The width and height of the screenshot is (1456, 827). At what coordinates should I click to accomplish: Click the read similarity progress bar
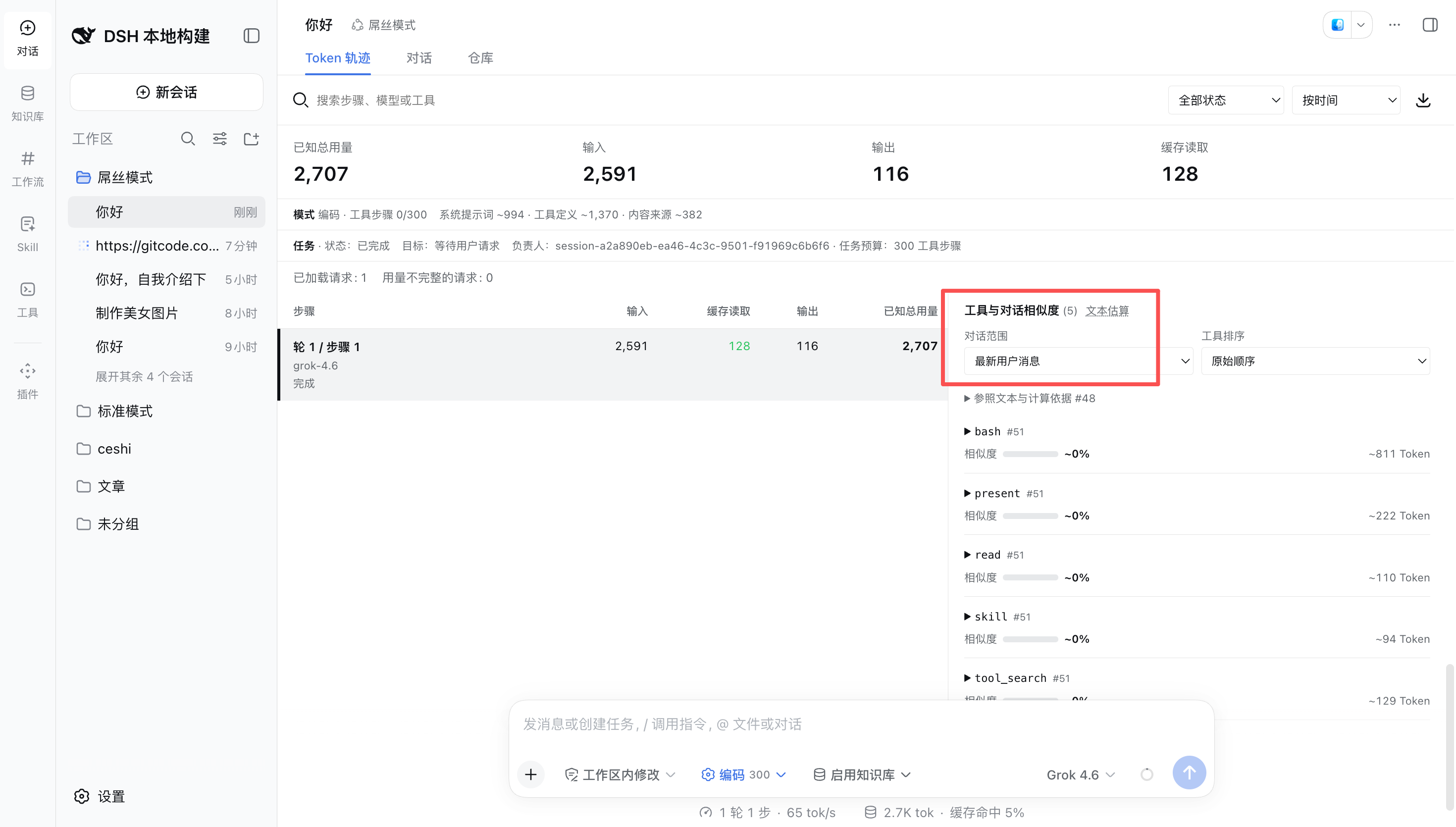point(1030,577)
